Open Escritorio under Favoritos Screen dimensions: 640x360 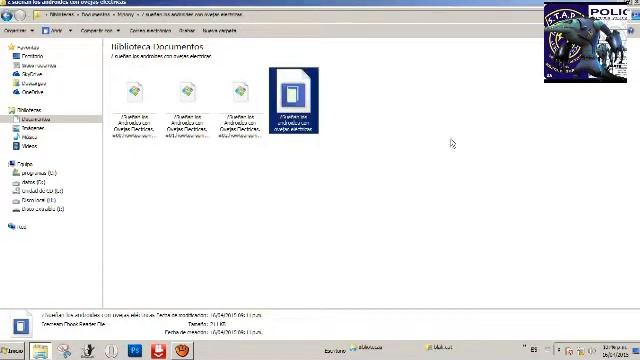tap(28, 56)
